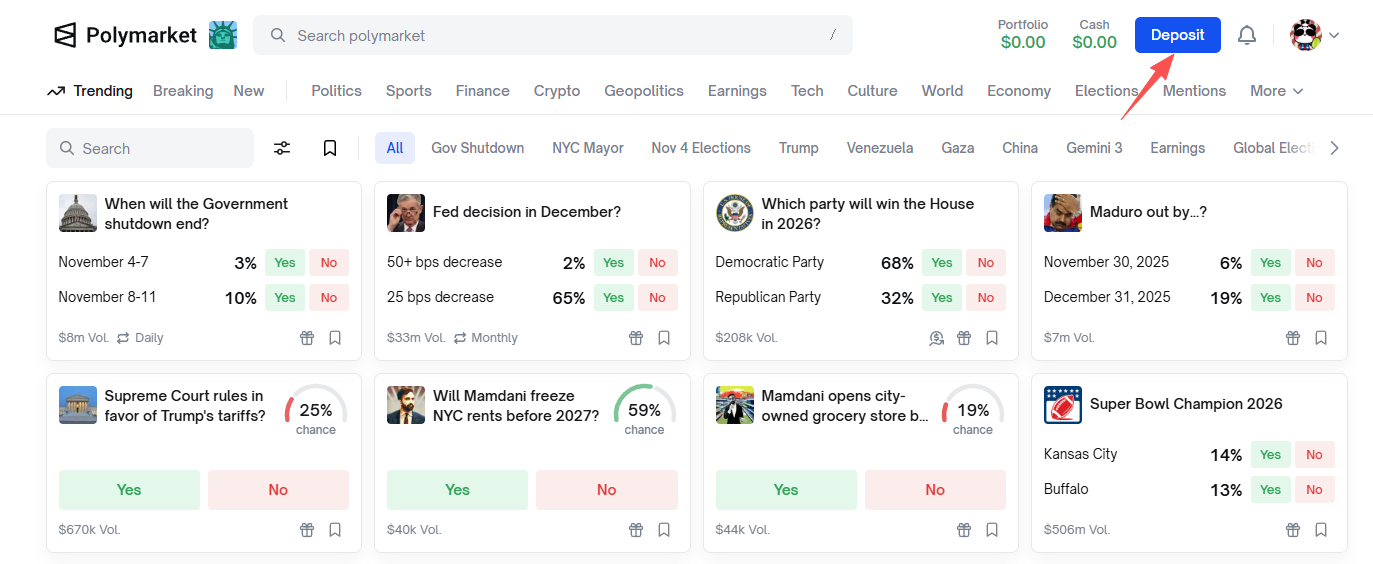Click the notifications bell icon

[x=1246, y=36]
